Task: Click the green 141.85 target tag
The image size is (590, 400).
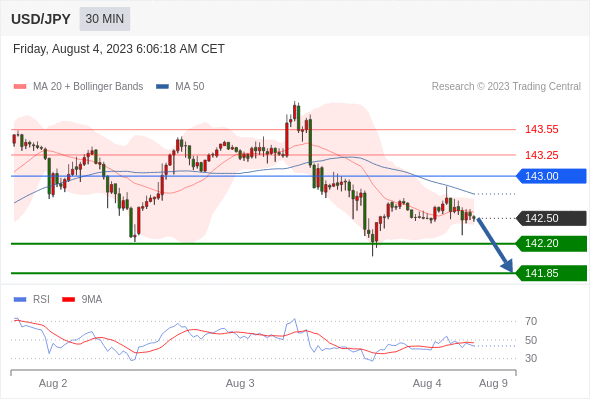Action: 551,273
